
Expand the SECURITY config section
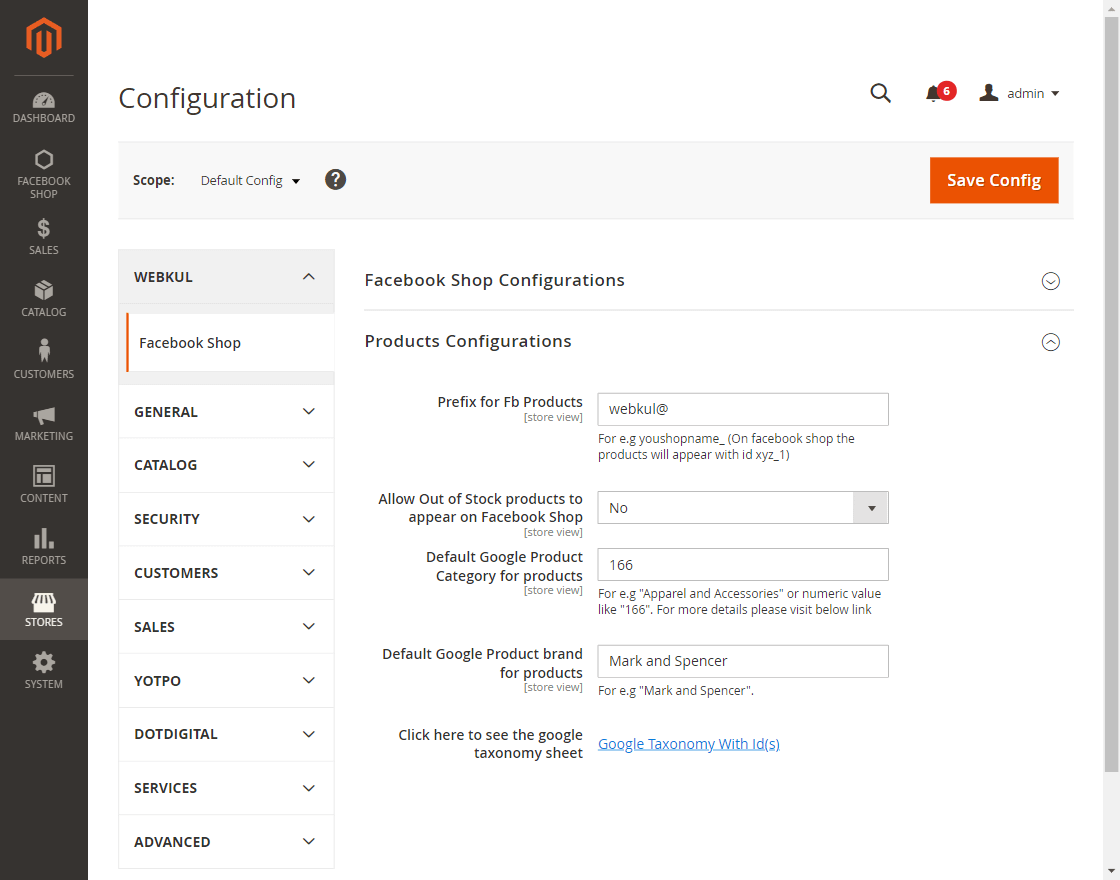click(226, 519)
